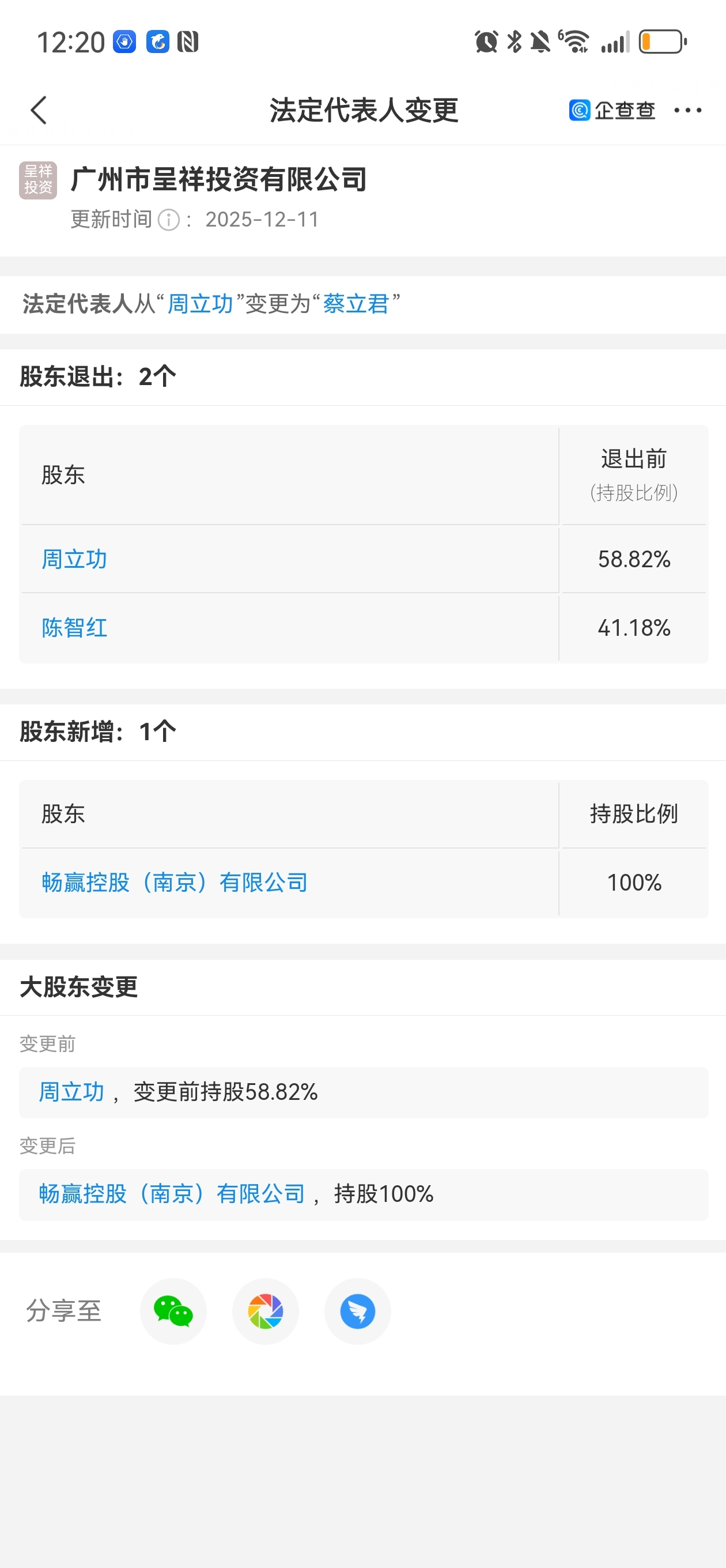Screen dimensions: 726x1568
Task: Tap the NFC icon in status bar
Action: [x=188, y=42]
